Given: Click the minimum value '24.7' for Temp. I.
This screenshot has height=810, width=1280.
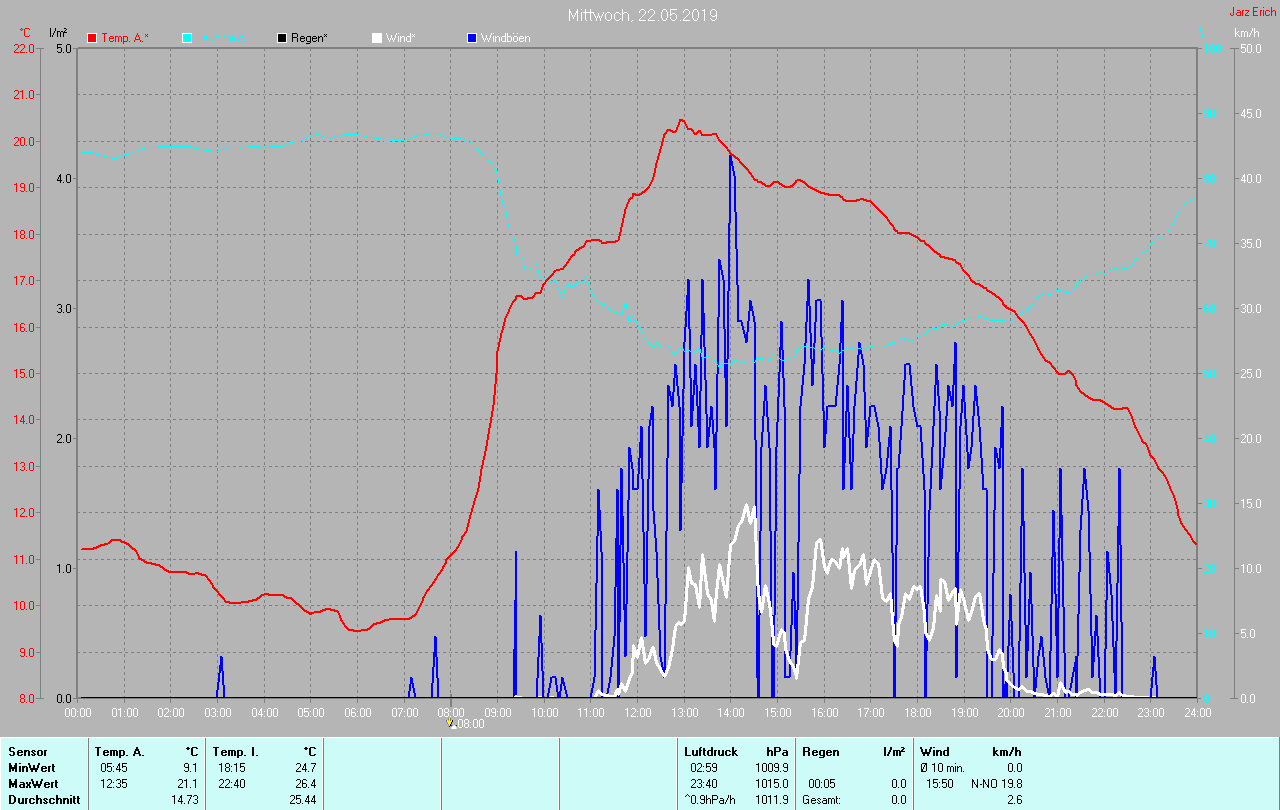Looking at the screenshot, I should point(304,768).
